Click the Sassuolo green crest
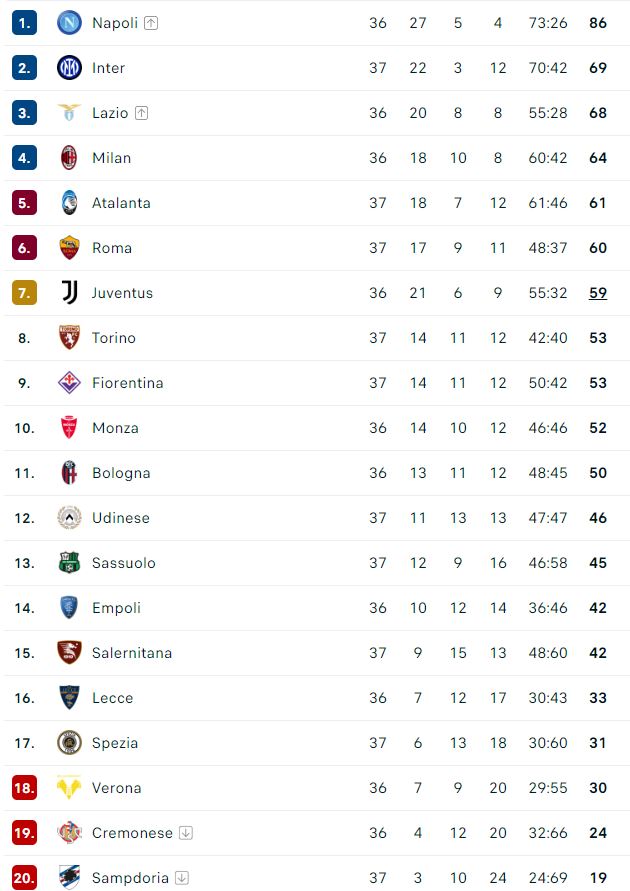This screenshot has width=630, height=891. tap(69, 563)
